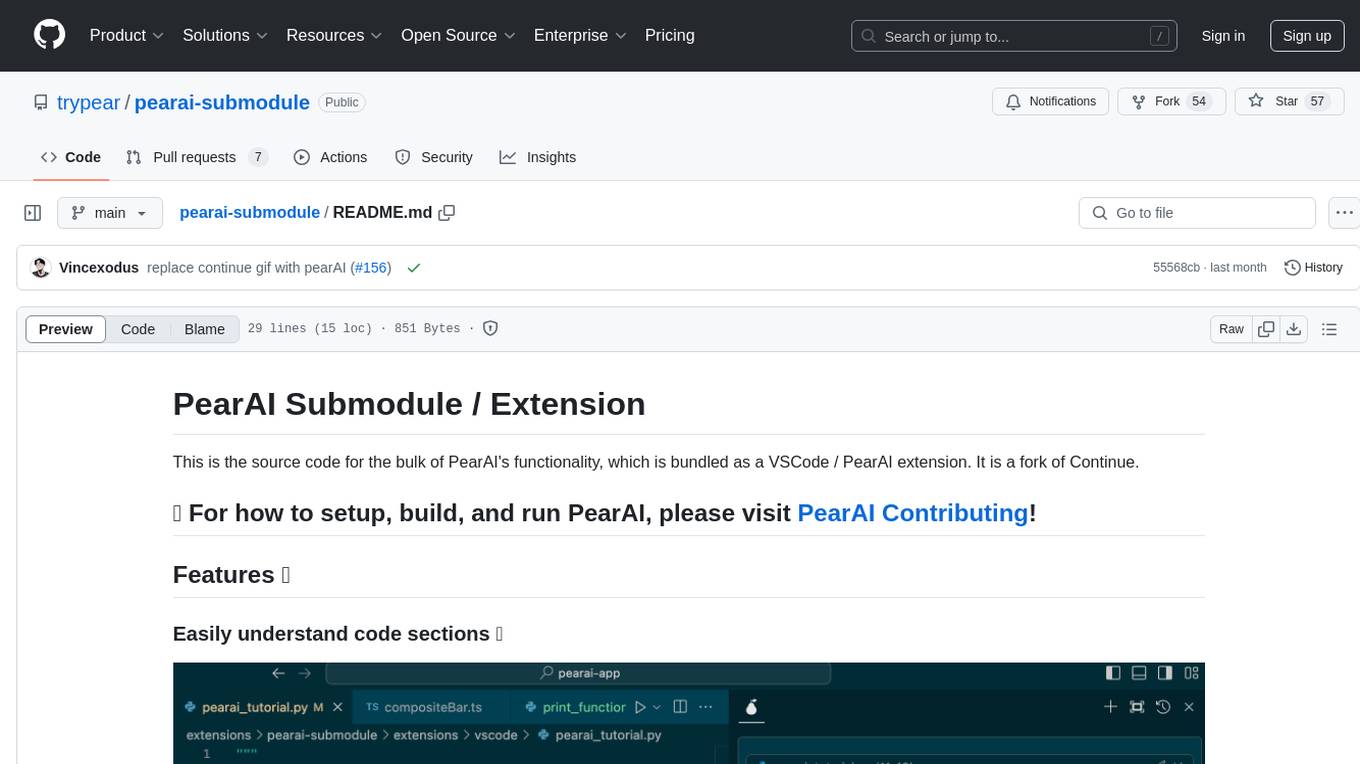1360x764 pixels.
Task: View the commit checks status checkmark
Action: (x=413, y=267)
